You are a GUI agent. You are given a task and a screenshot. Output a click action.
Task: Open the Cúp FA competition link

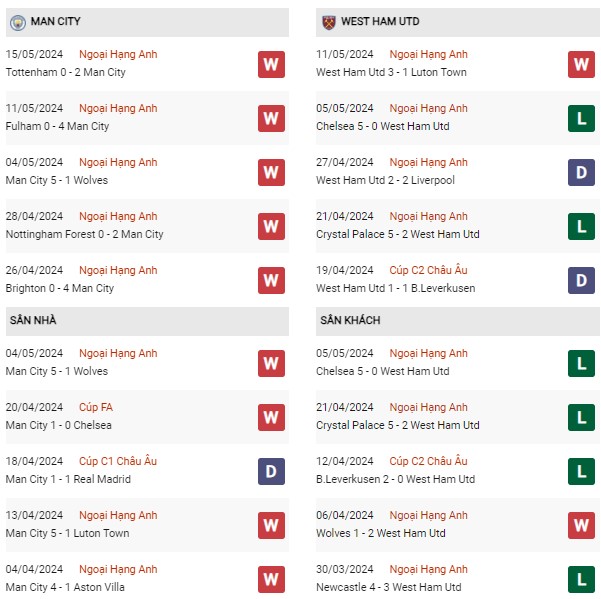96,407
